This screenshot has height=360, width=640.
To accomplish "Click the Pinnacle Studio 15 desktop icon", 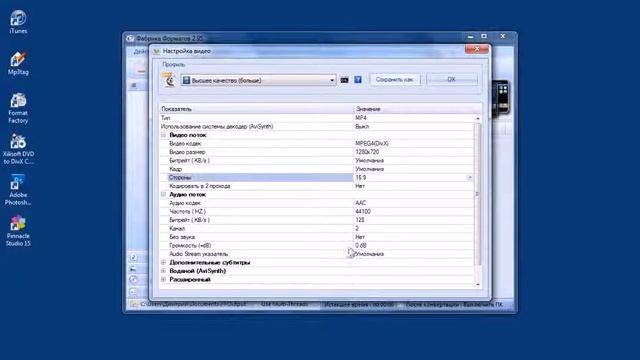I will (x=18, y=231).
